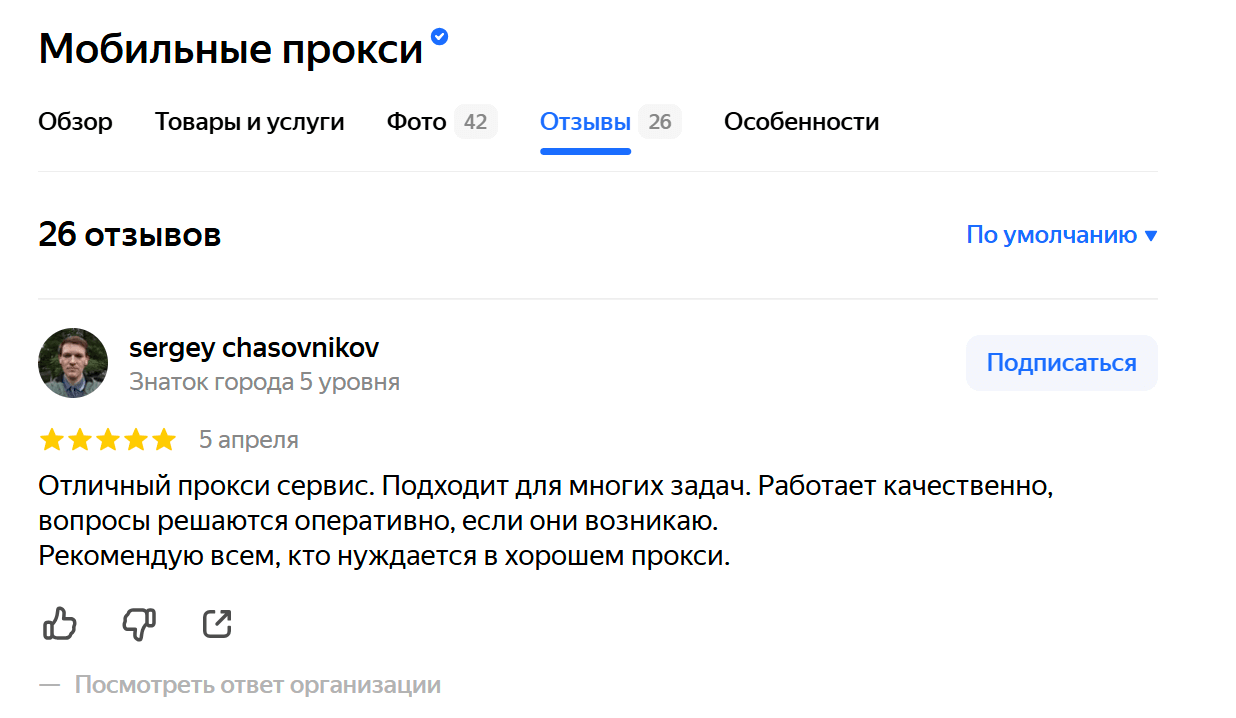The image size is (1236, 718).
Task: Click the Мобильные прокси title
Action: [x=231, y=48]
